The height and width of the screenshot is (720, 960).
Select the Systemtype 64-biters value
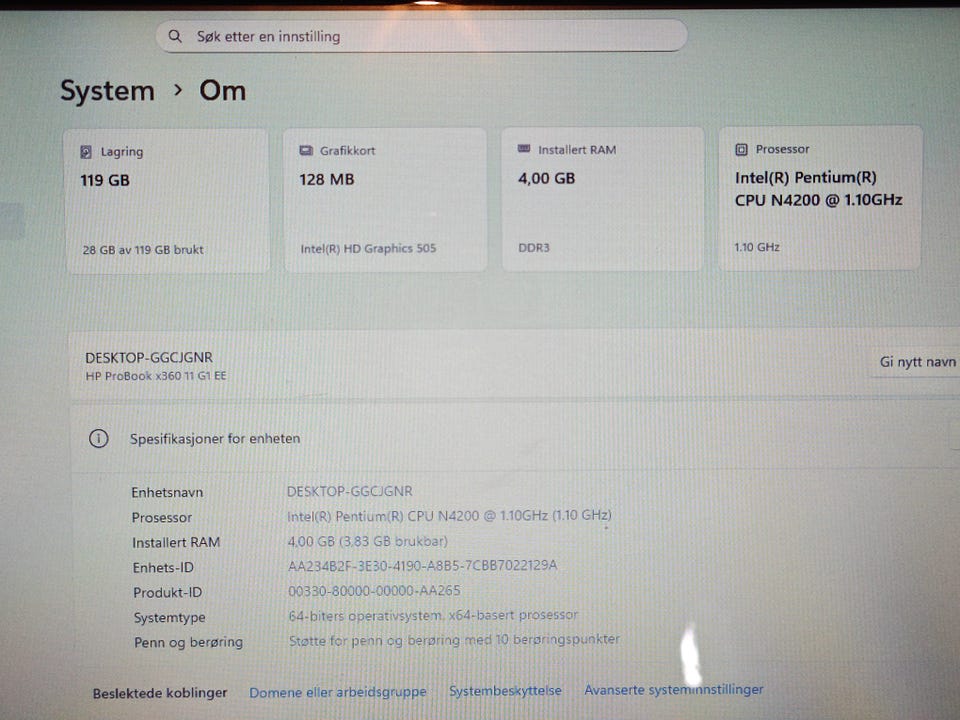click(433, 615)
